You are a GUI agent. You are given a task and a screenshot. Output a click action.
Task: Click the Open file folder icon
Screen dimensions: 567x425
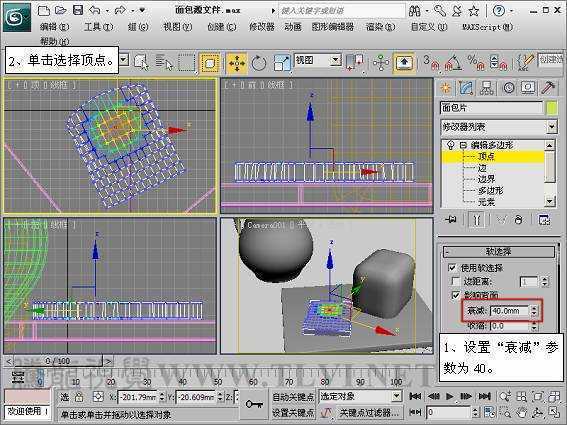(60, 10)
